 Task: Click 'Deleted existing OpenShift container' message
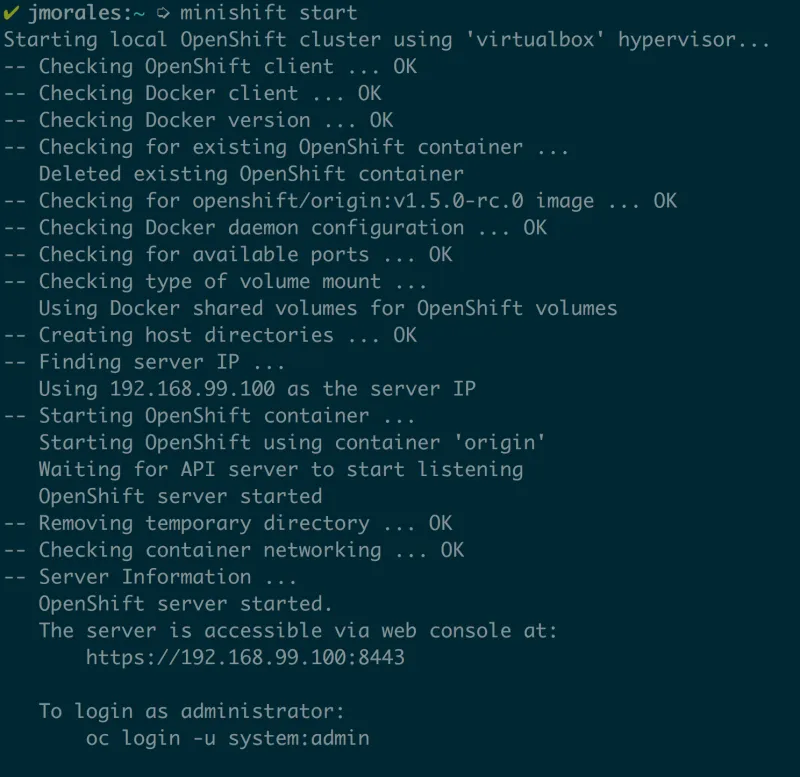251,174
